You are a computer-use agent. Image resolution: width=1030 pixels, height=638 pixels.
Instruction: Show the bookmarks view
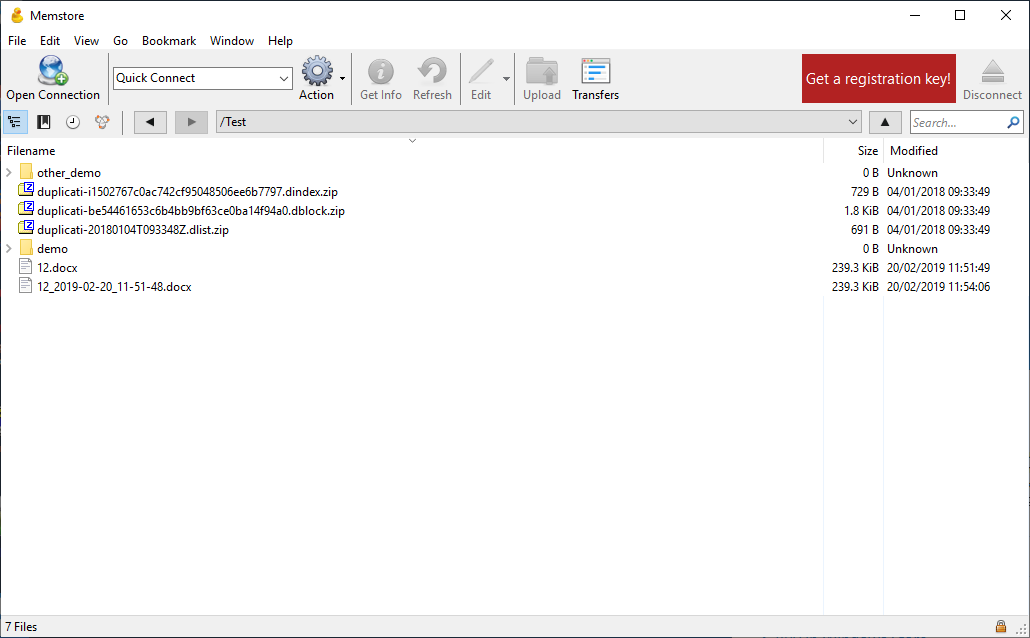click(x=44, y=122)
